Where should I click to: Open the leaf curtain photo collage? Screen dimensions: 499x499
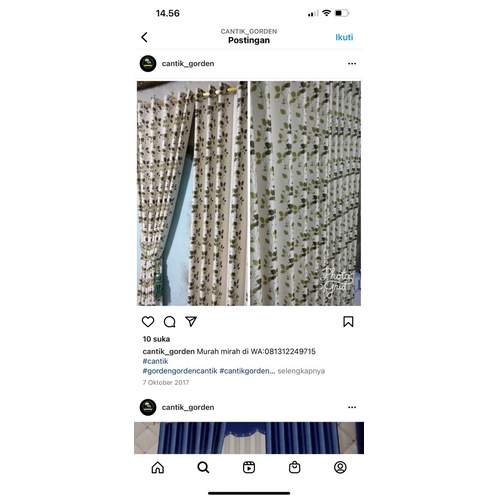[x=249, y=193]
